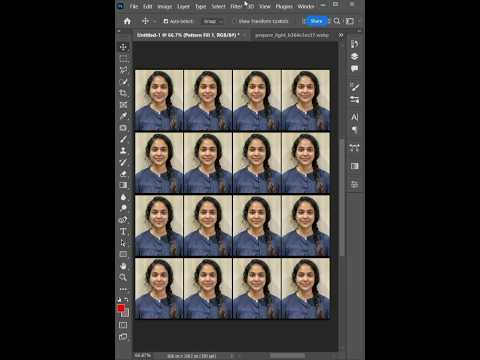Open the Plugins menu
480x360 pixels.
(284, 6)
